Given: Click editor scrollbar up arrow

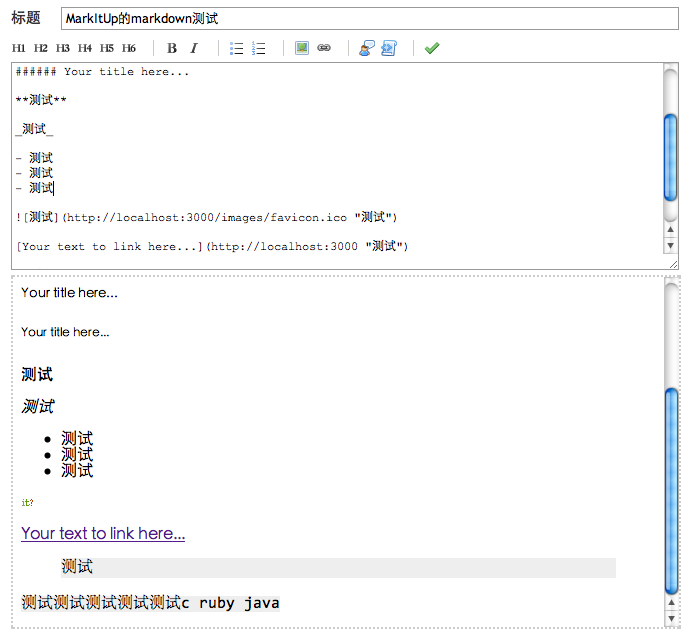Looking at the screenshot, I should 670,229.
